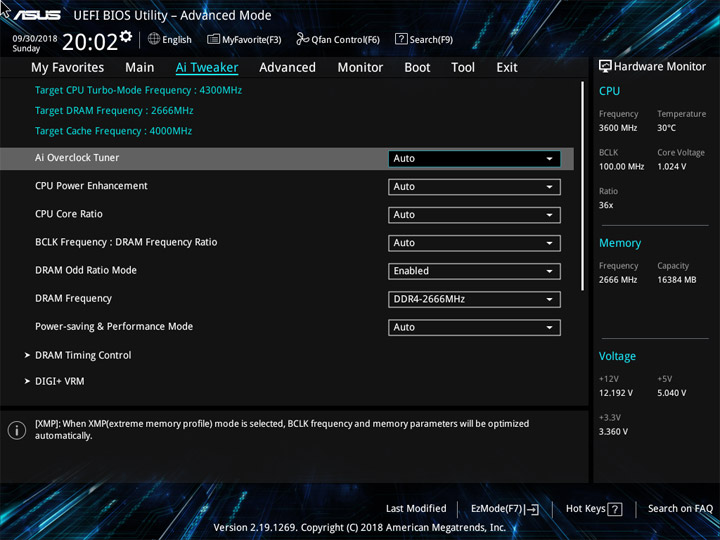This screenshot has height=540, width=720.
Task: Open the CPU Core Ratio dropdown
Action: (474, 215)
